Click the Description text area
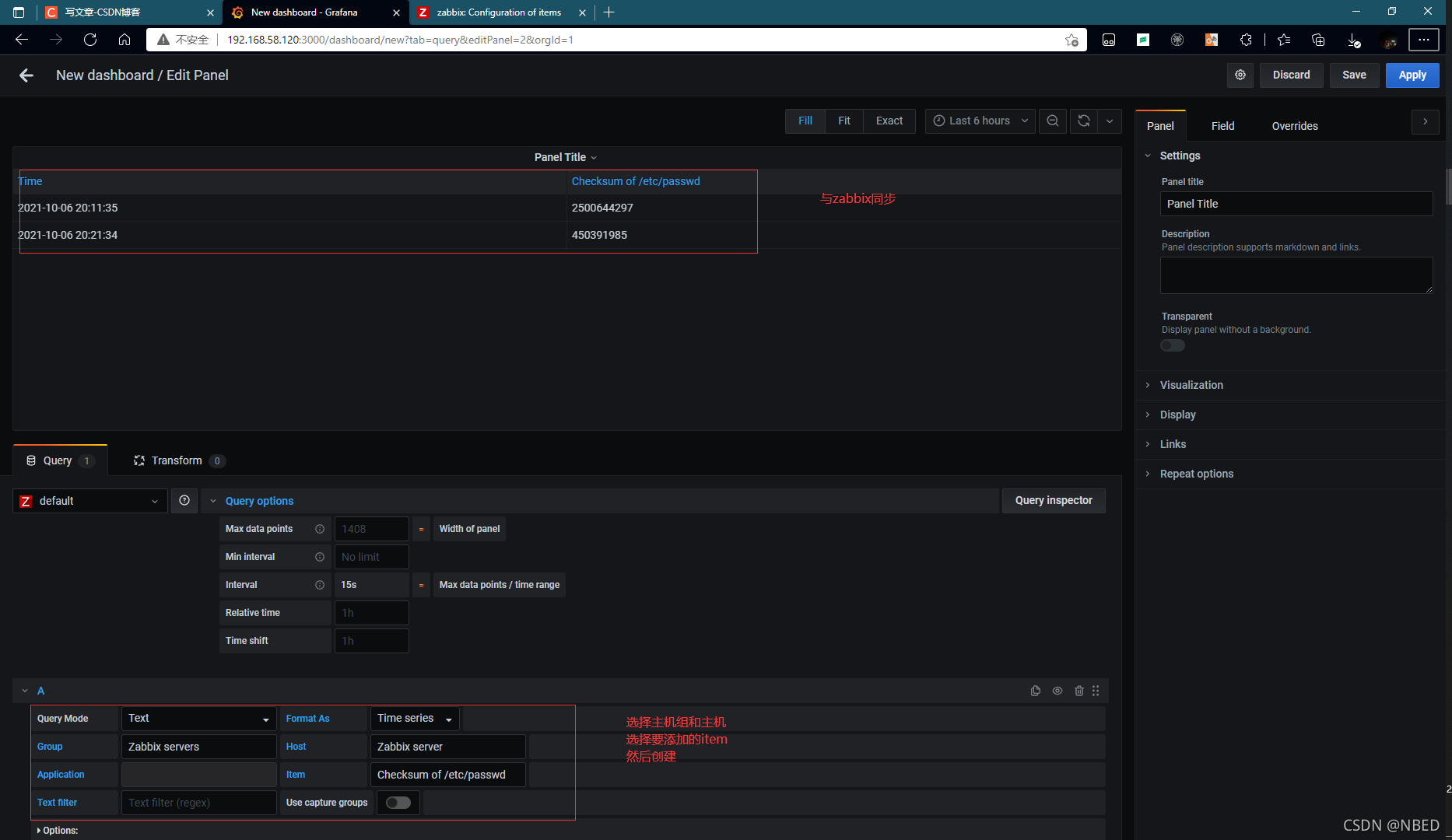This screenshot has height=840, width=1452. point(1296,275)
